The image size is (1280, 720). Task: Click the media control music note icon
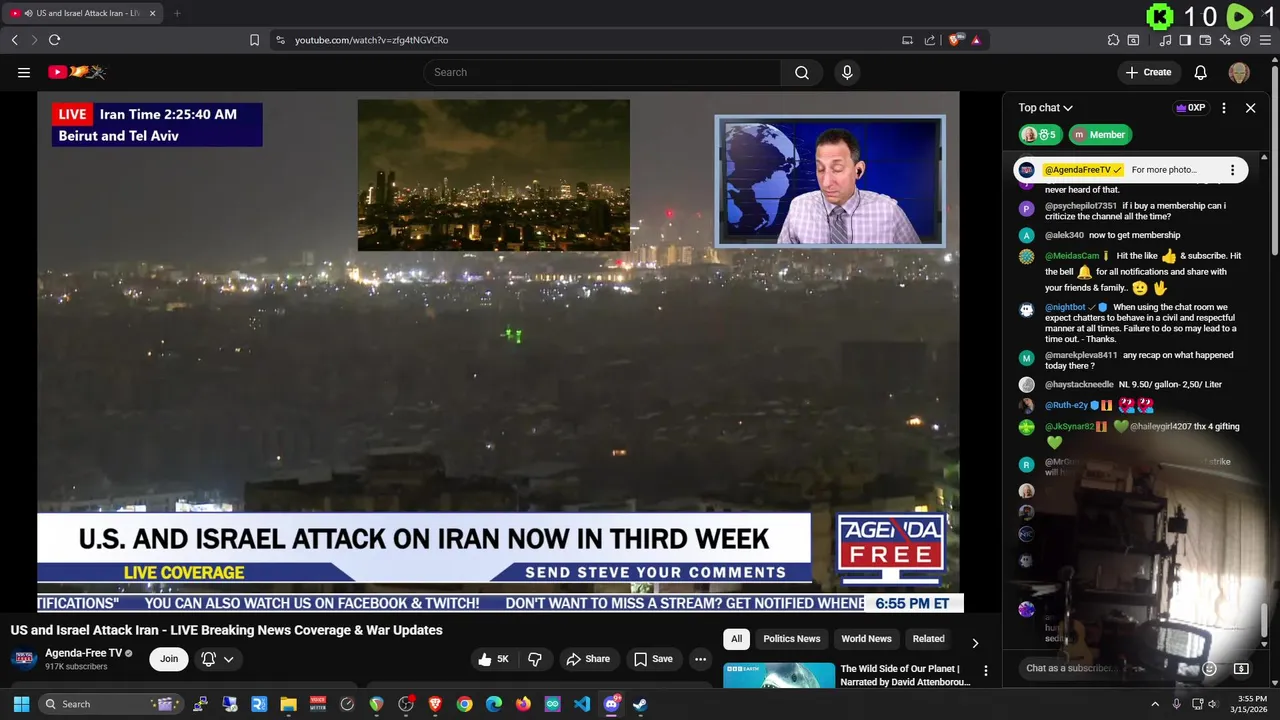click(1165, 40)
